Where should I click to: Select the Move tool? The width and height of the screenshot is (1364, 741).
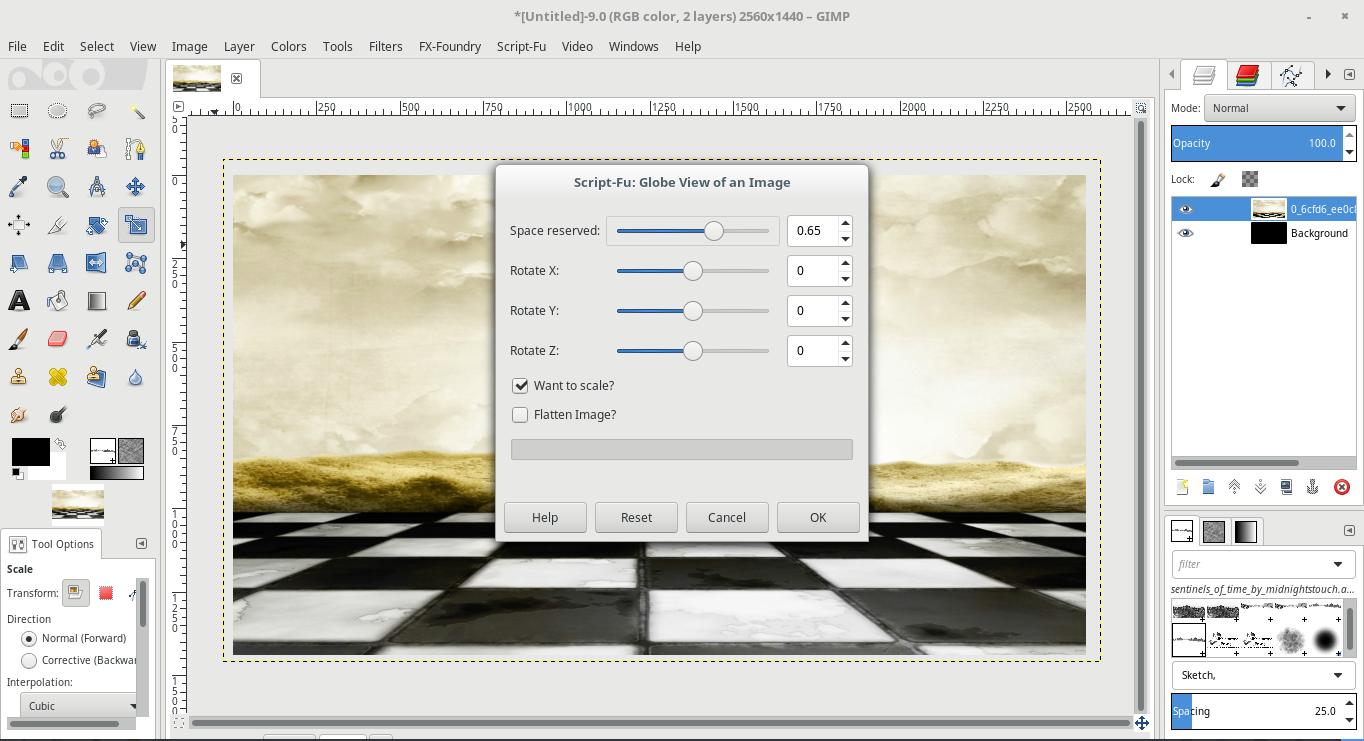(136, 187)
